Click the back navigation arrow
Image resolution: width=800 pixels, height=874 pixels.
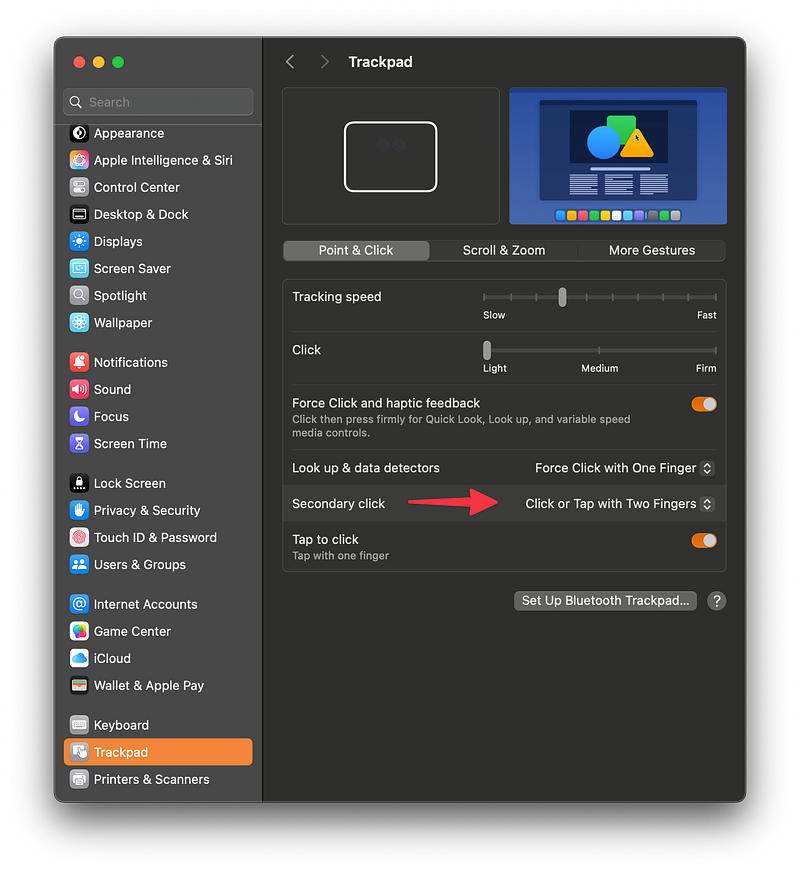click(290, 61)
